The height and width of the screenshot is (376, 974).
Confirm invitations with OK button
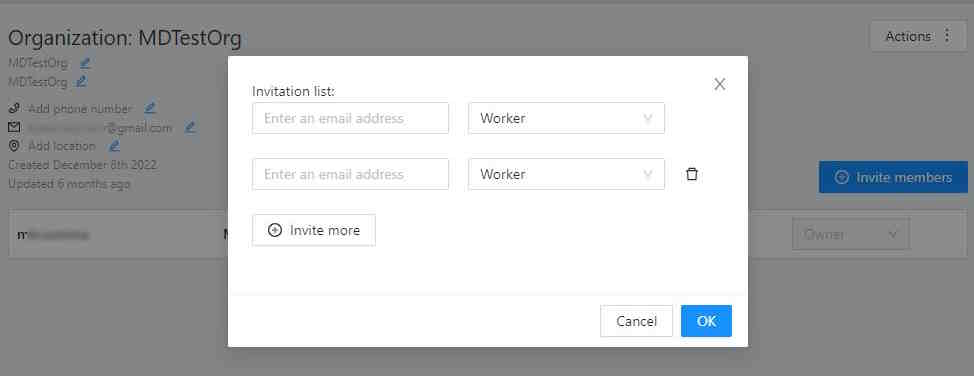coord(706,321)
